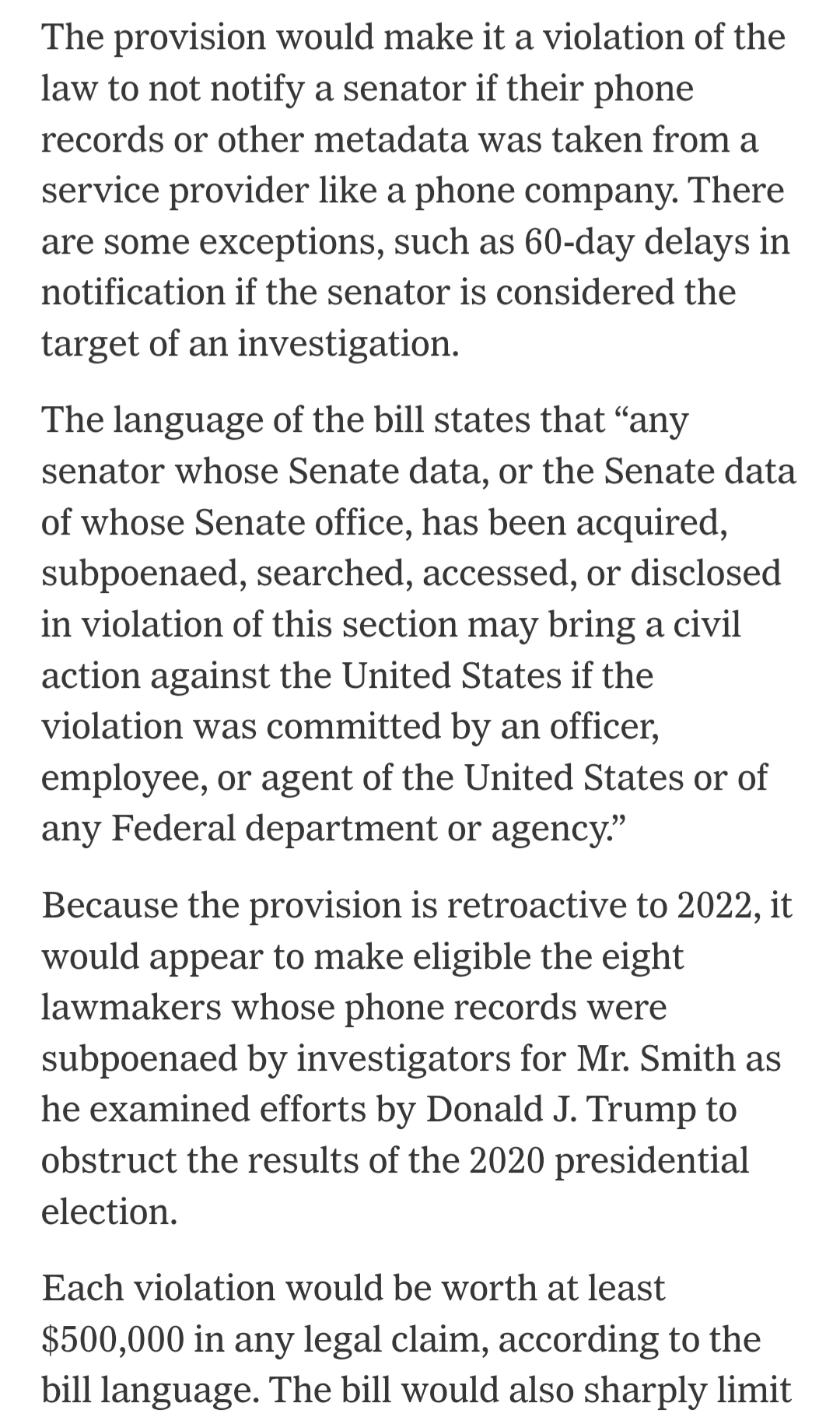Tap the "$500,000" amount
Viewport: 840px width, 1424px height.
click(x=114, y=1339)
